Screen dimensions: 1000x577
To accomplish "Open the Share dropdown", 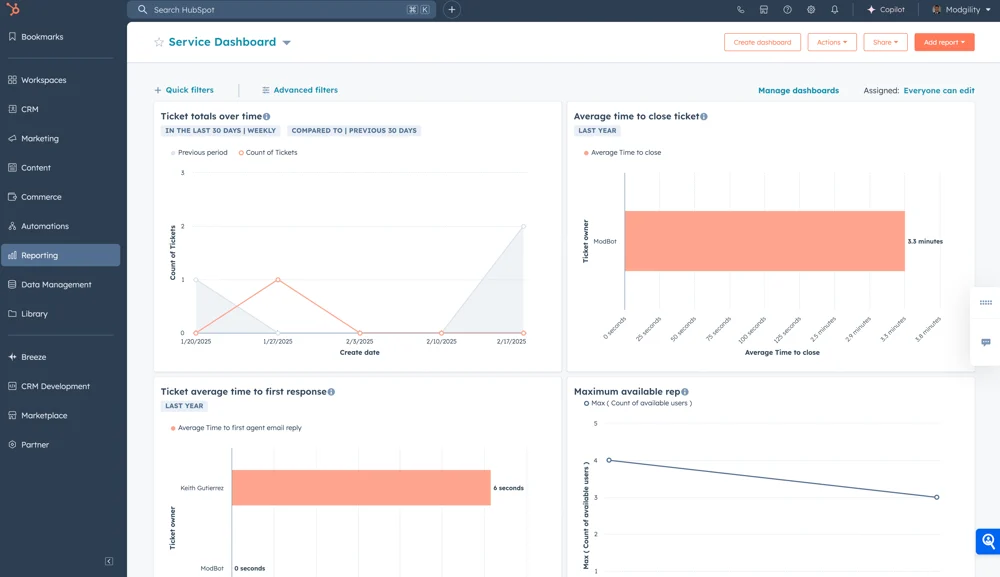I will point(885,42).
